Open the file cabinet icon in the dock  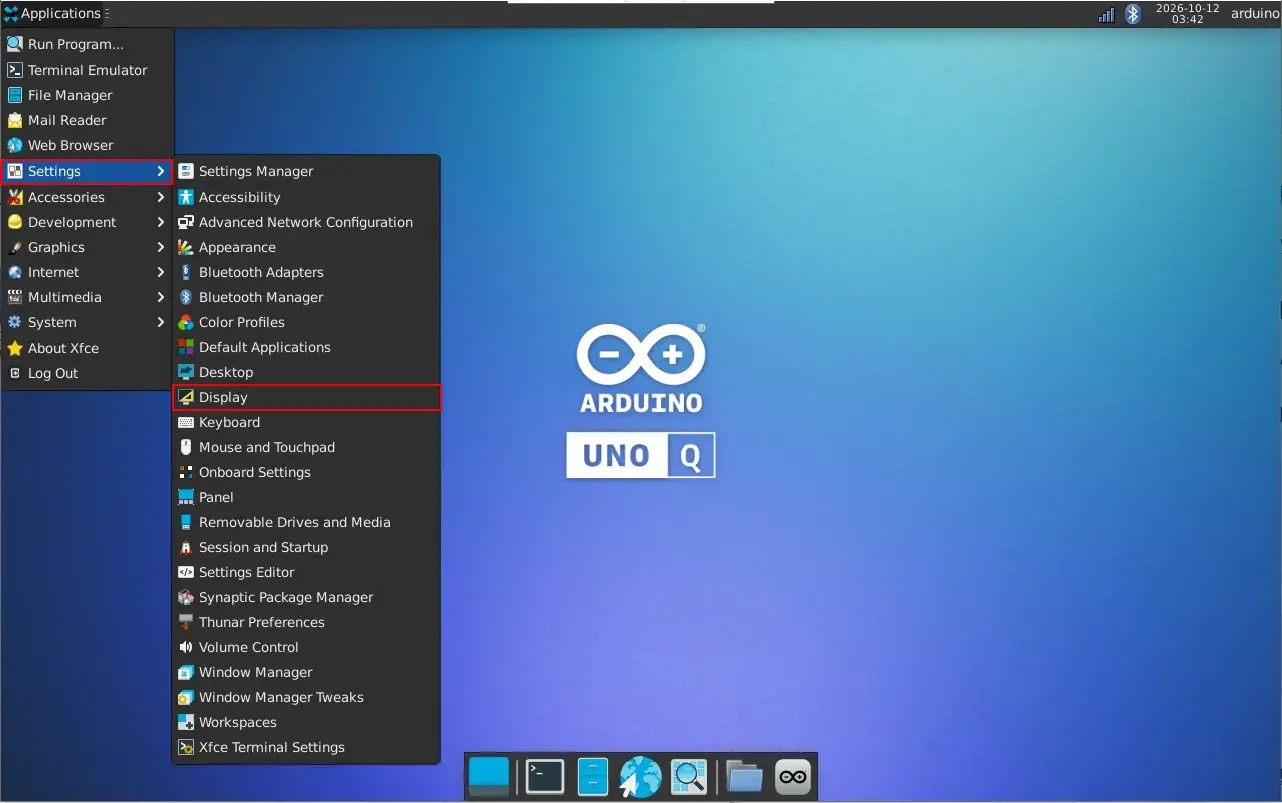tap(593, 777)
